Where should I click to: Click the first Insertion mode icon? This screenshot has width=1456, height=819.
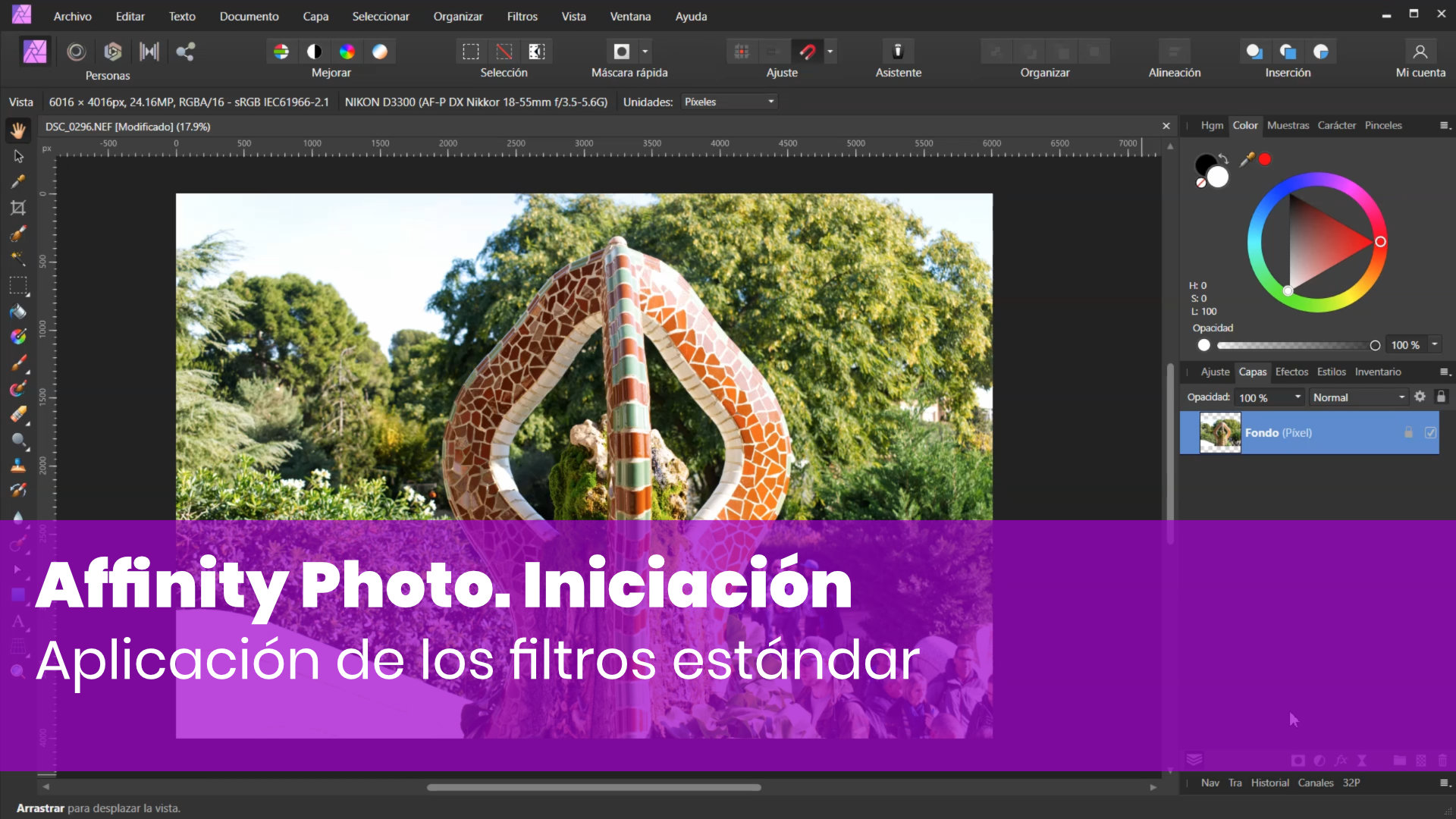(x=1254, y=52)
